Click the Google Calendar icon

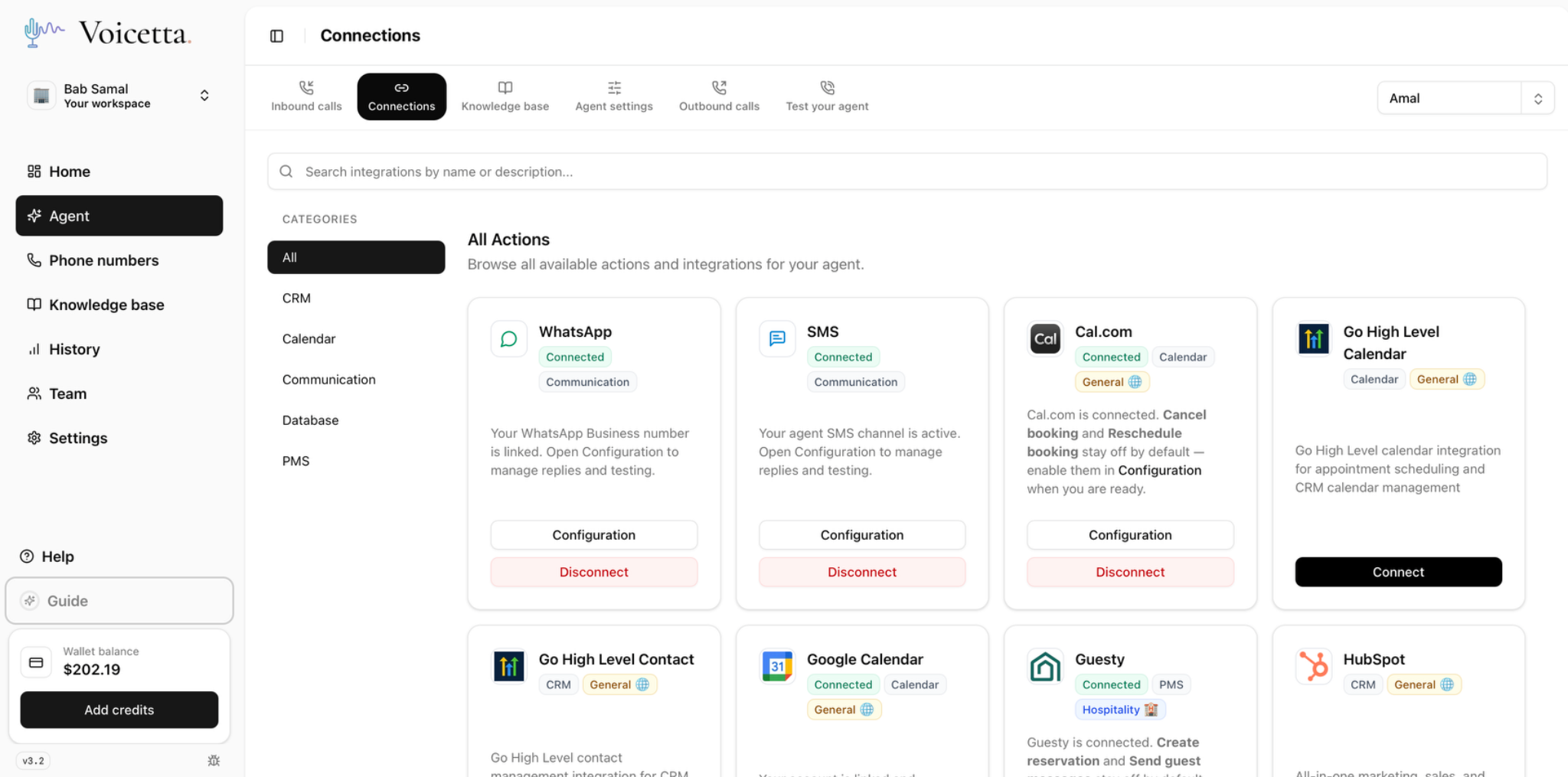pos(777,667)
